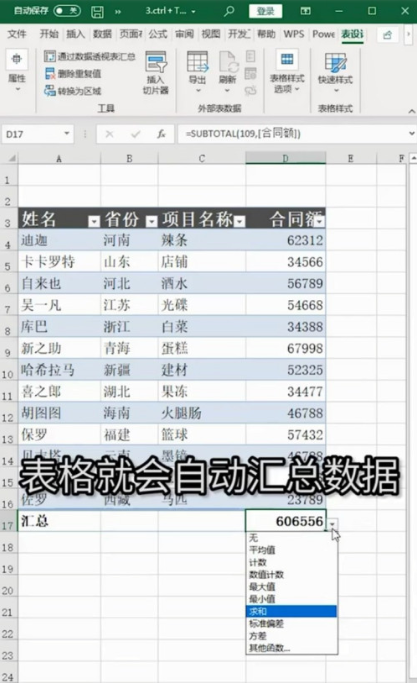Switch to the 插入 ribbon tab
Viewport: 417px width, 683px height.
pyautogui.click(x=75, y=34)
